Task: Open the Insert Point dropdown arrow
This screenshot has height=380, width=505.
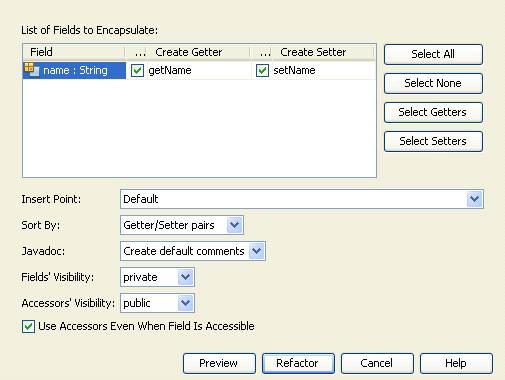Action: (x=475, y=199)
